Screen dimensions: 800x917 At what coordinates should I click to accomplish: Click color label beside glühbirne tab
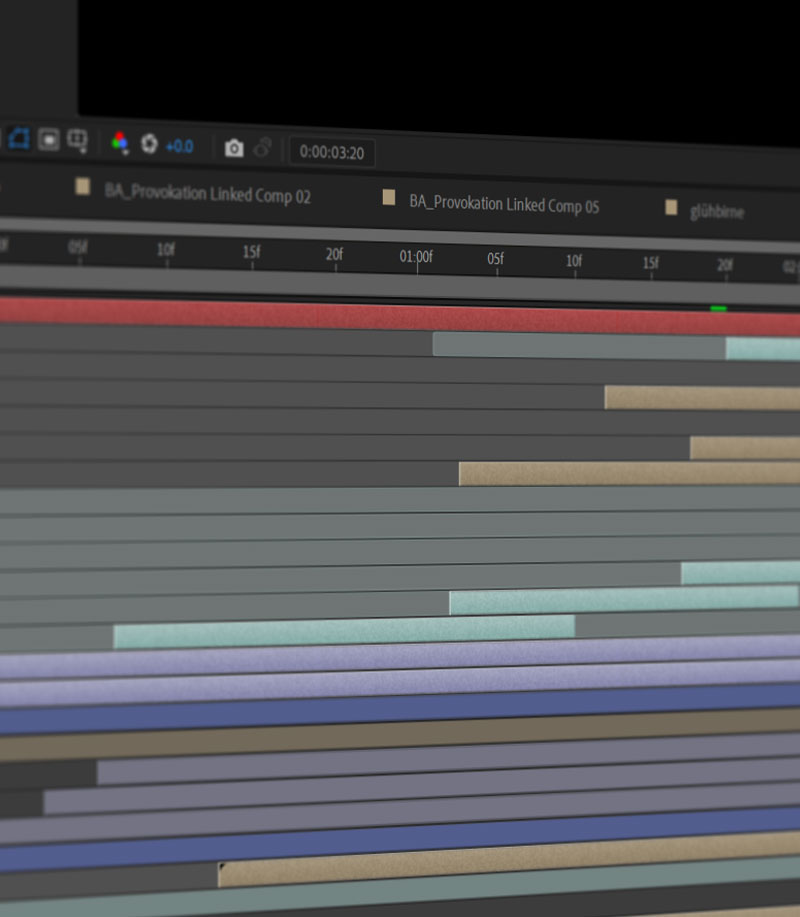(x=671, y=208)
